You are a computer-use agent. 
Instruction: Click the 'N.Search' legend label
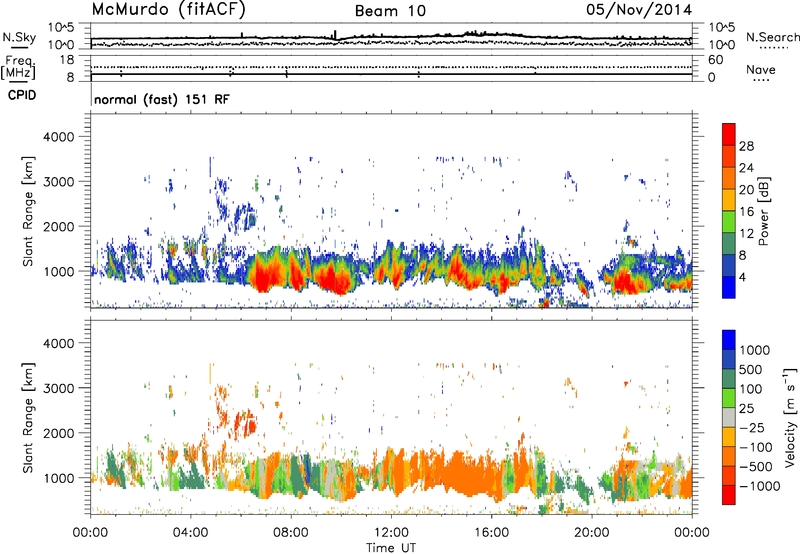(x=772, y=37)
